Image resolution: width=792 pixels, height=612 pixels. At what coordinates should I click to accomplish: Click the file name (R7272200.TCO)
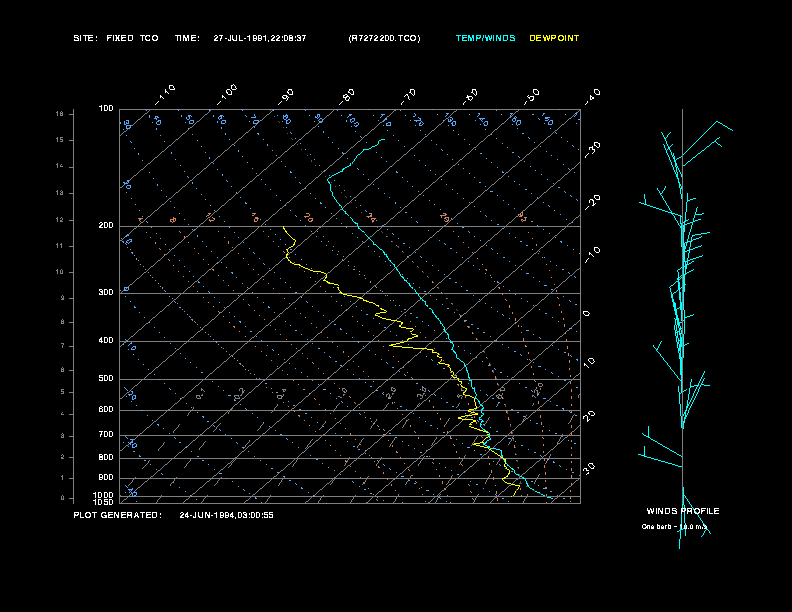click(x=384, y=38)
